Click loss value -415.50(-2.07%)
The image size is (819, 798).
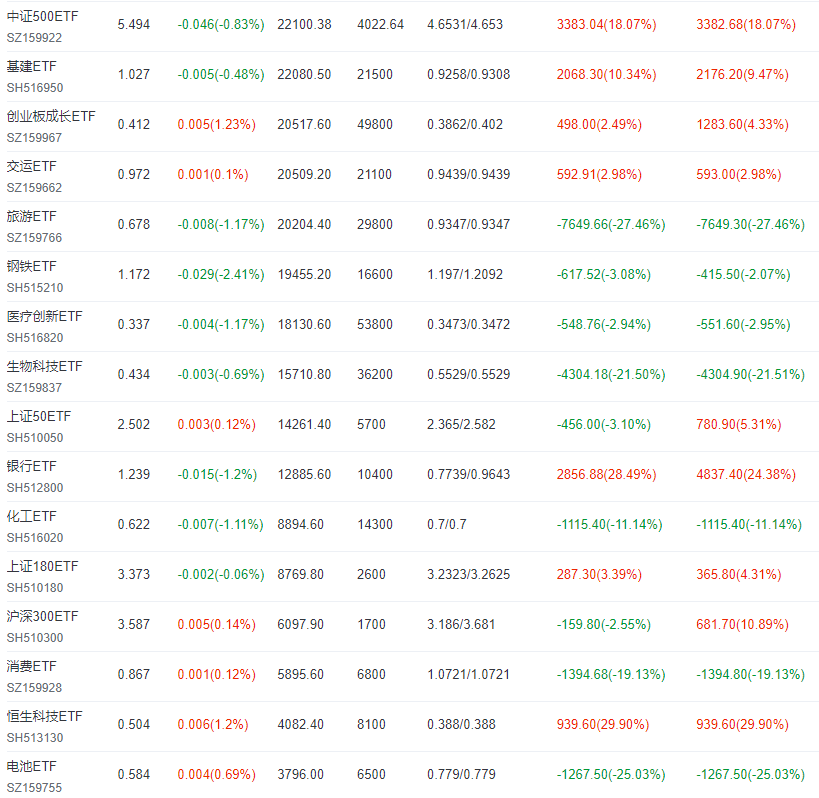(743, 275)
